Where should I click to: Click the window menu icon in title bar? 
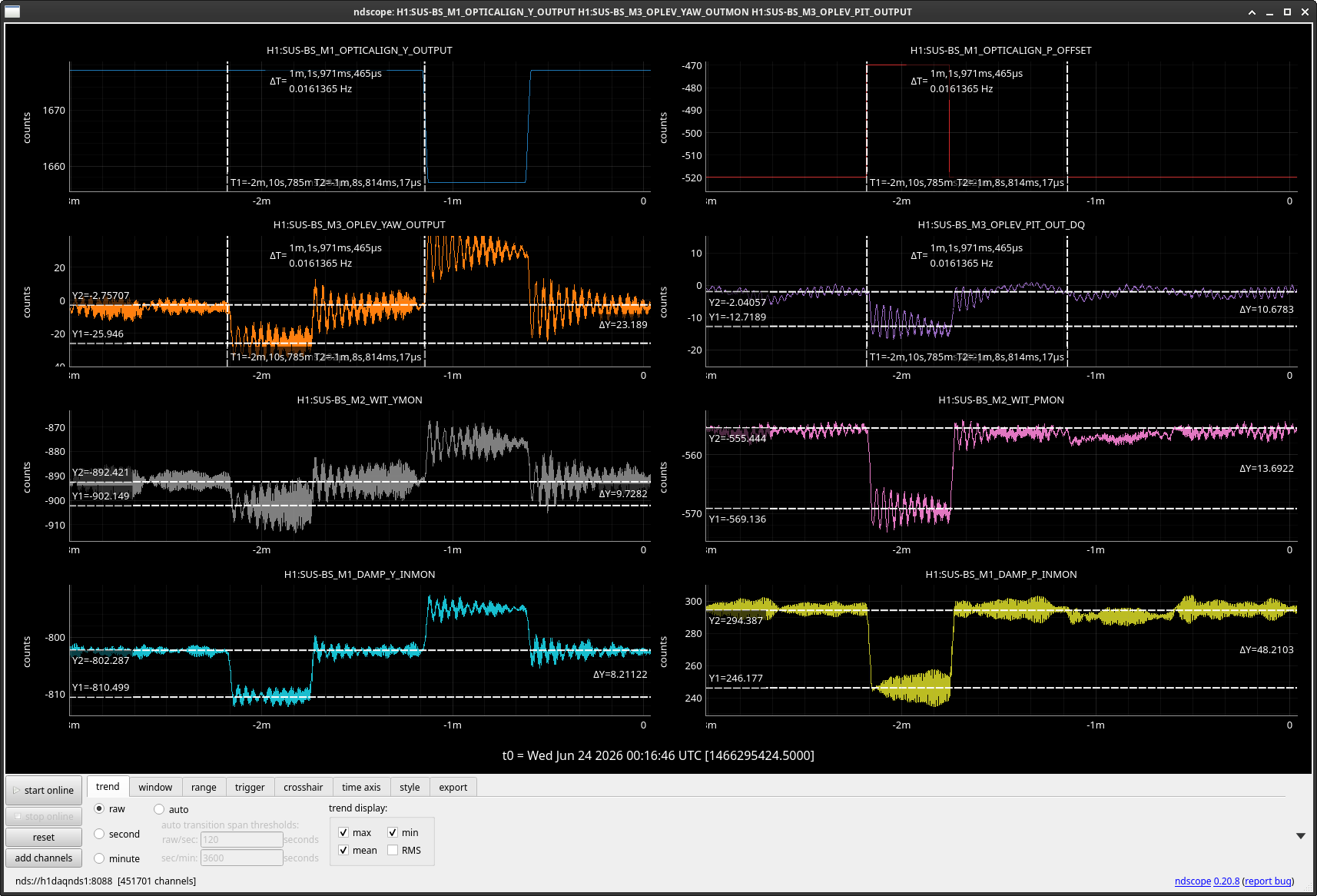(x=12, y=12)
